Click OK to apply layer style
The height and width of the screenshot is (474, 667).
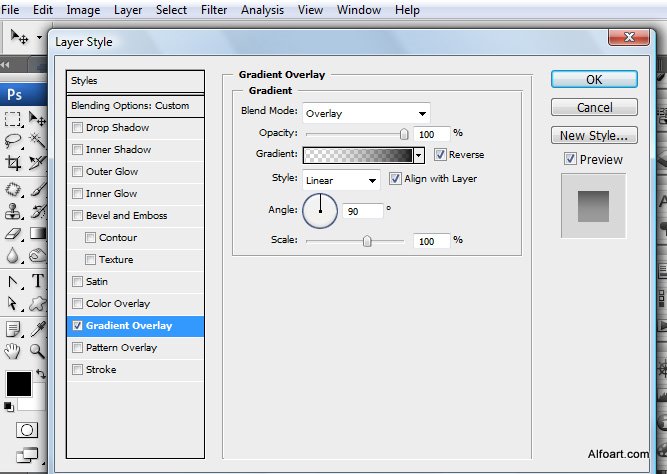coord(594,80)
